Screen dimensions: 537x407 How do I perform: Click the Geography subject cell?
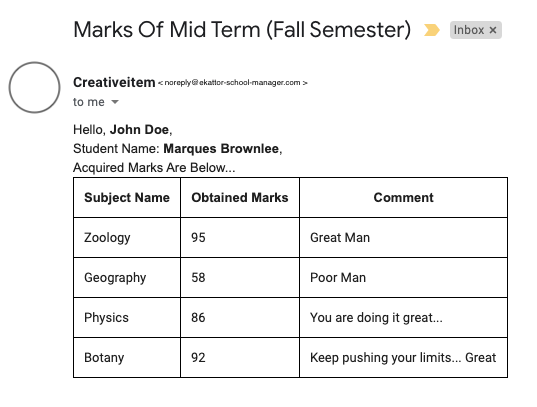tap(127, 278)
